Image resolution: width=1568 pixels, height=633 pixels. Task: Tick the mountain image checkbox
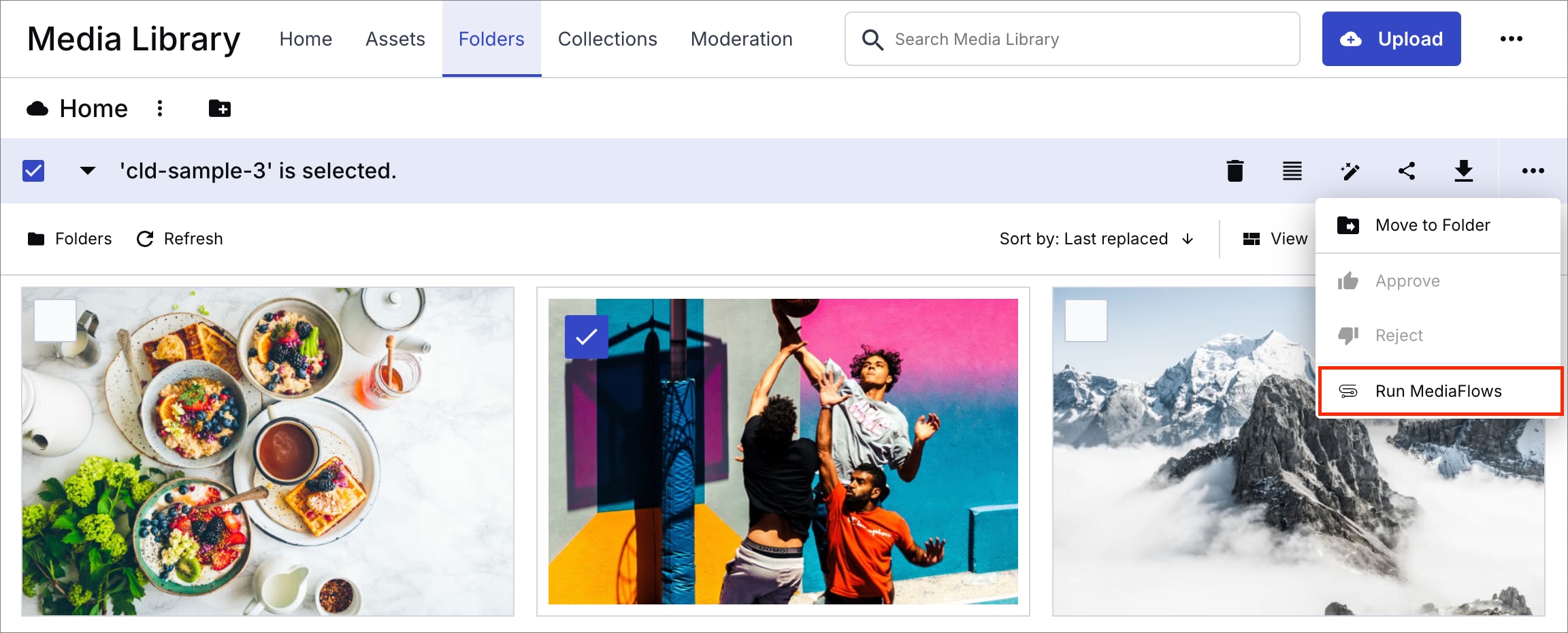1085,321
